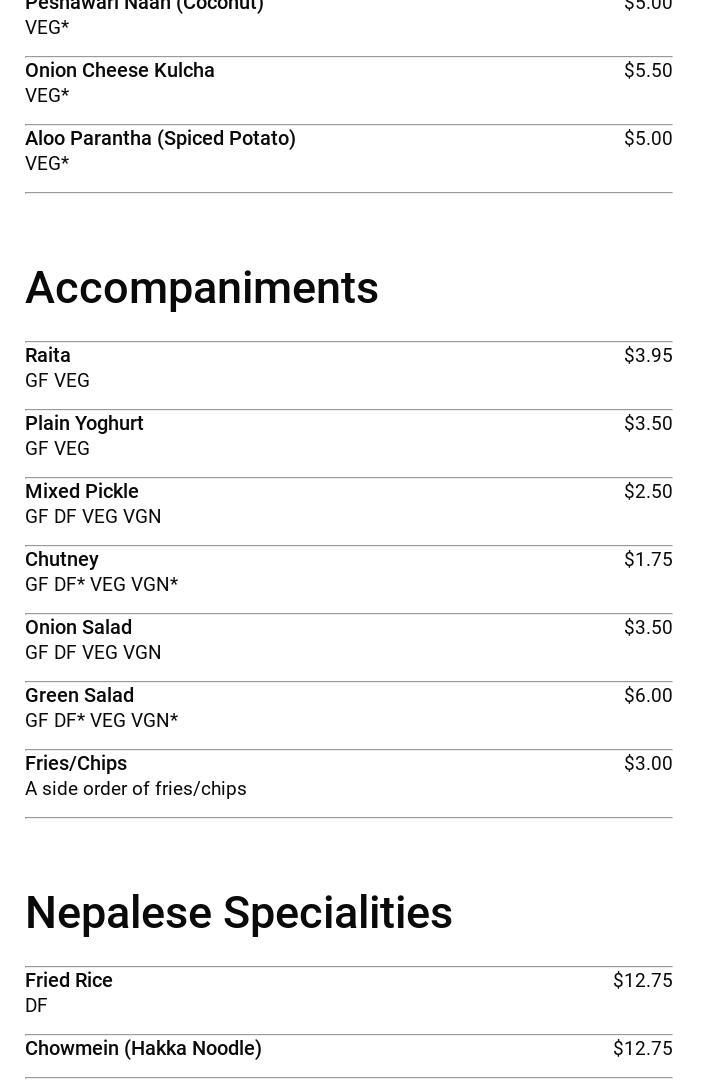Screen dimensions: 710x1091
Task: Click the $6.00 Green Salad price
Action: coord(648,696)
